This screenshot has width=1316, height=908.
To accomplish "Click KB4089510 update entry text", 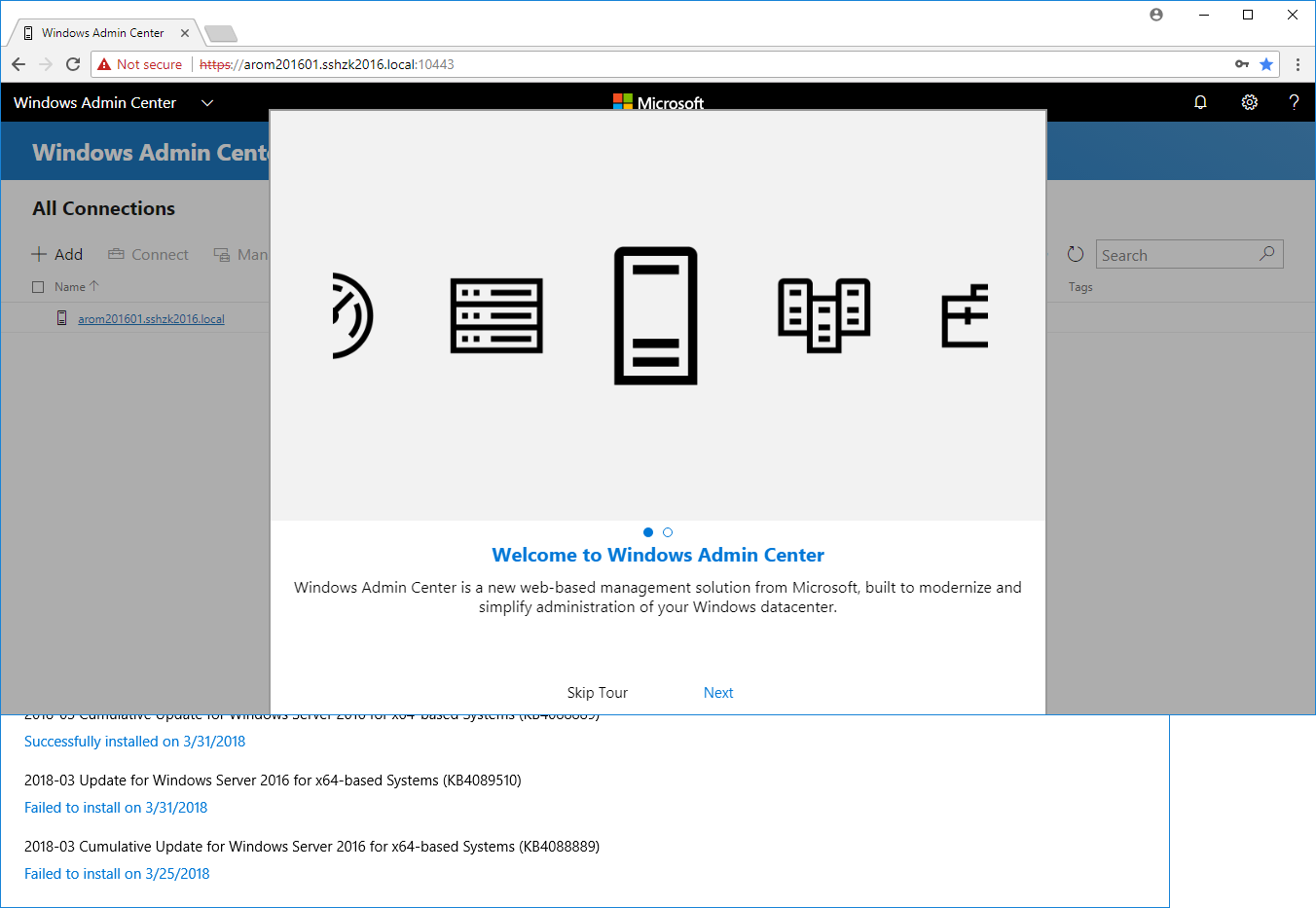I will coord(273,781).
